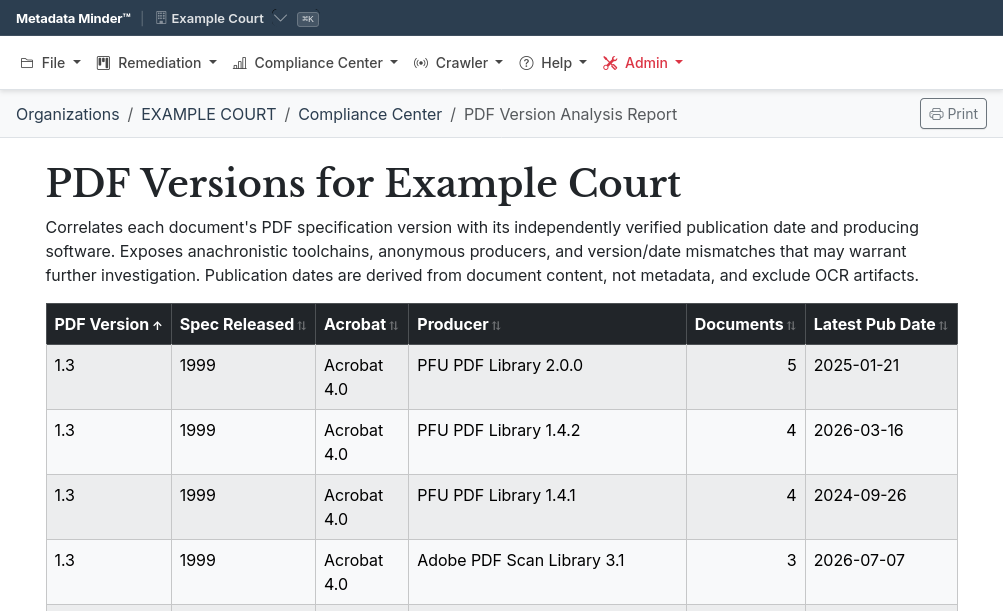Click the Remediation kanban icon
1003x611 pixels.
[x=103, y=63]
